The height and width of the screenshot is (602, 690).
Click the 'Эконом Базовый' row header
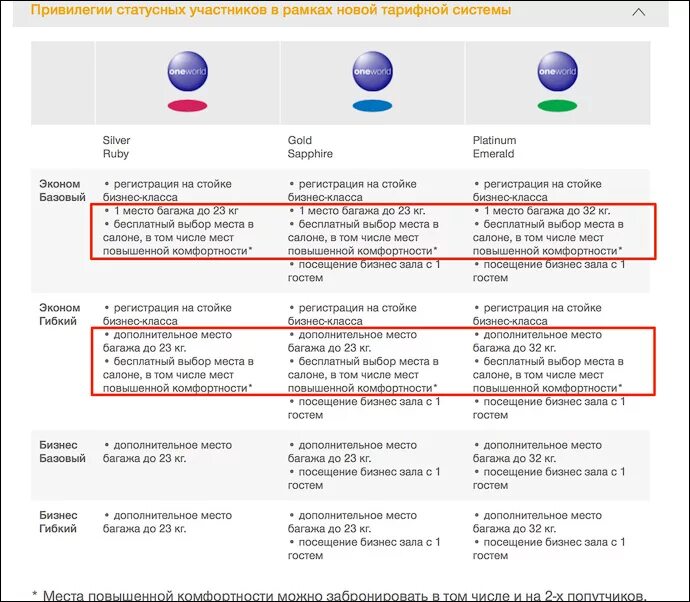pos(62,191)
